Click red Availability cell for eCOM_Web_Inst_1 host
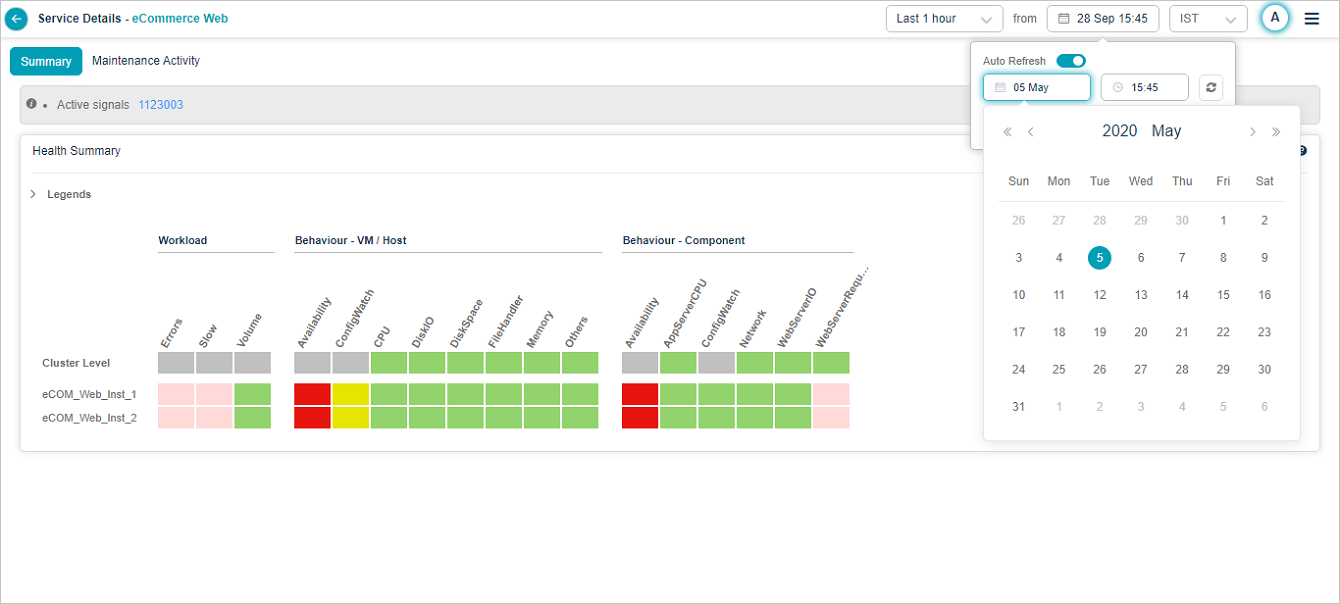This screenshot has height=604, width=1340. [312, 394]
